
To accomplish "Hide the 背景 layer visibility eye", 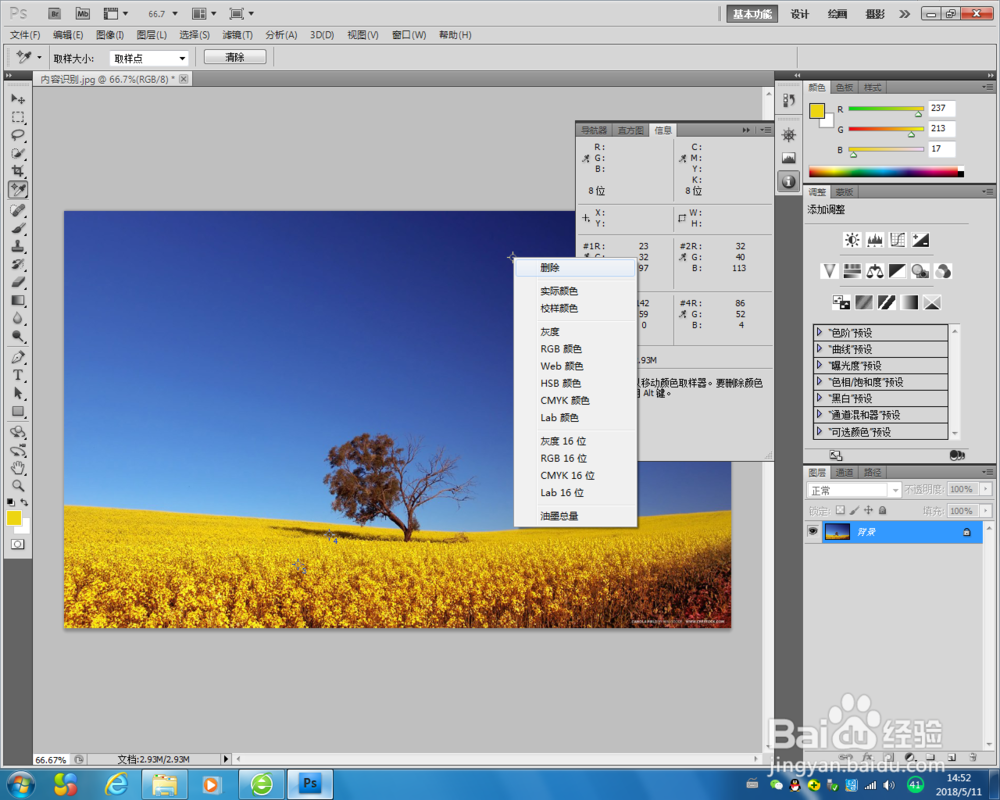I will (812, 531).
